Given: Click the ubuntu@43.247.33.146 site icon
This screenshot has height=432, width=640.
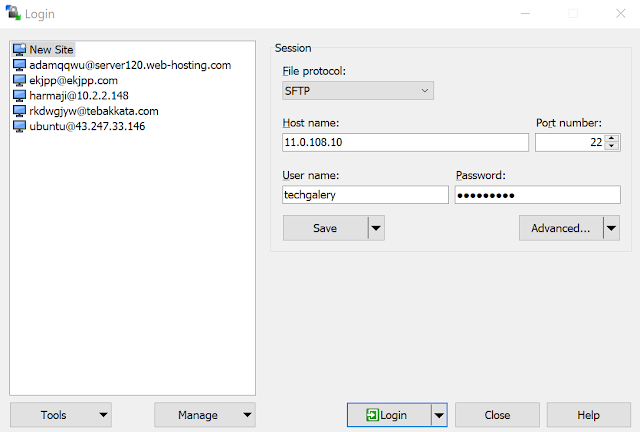Looking at the screenshot, I should 19,126.
